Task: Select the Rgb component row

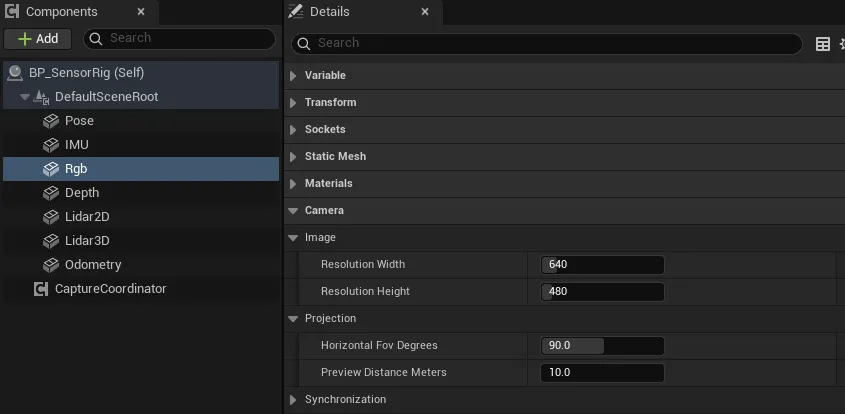Action: pyautogui.click(x=141, y=169)
